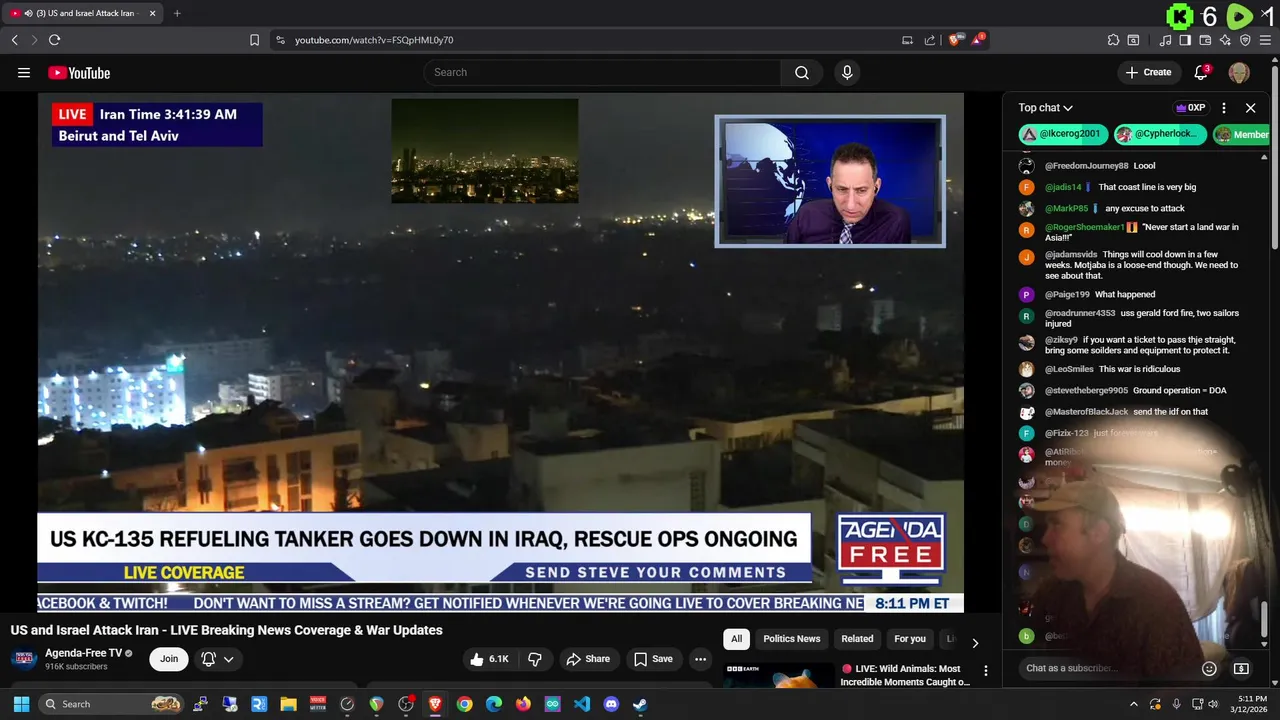Open Leo AI sparkle icon
The height and width of the screenshot is (720, 1280).
point(1225,40)
